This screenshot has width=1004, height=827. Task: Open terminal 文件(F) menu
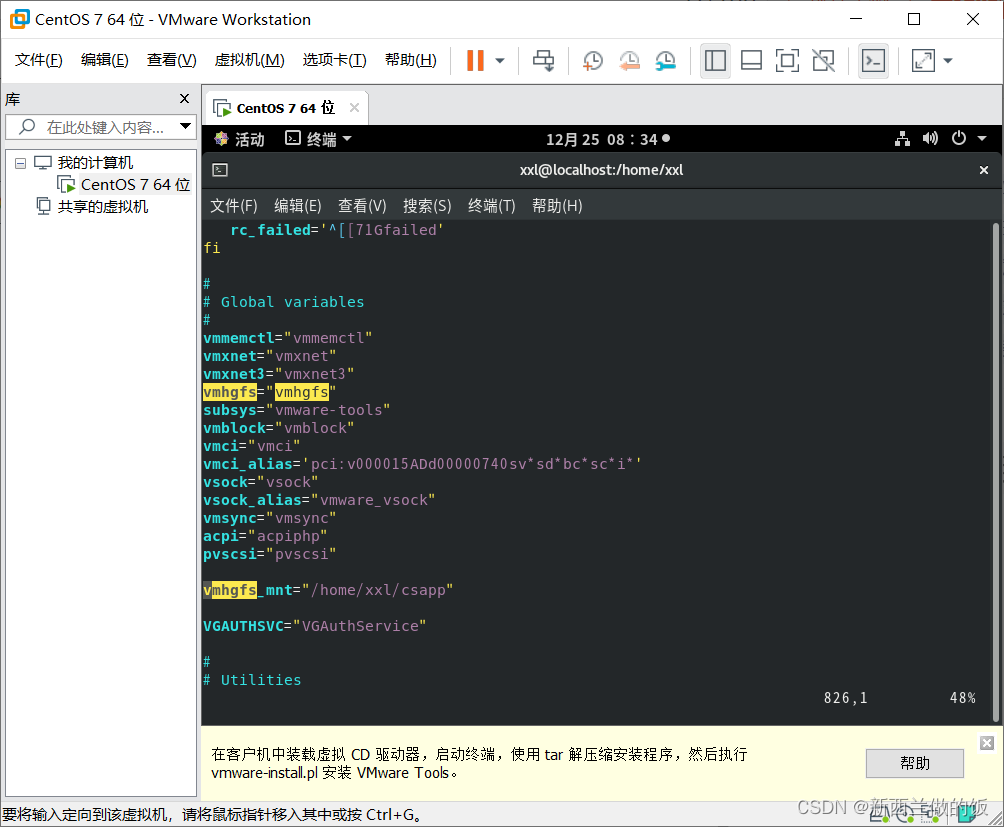[234, 205]
